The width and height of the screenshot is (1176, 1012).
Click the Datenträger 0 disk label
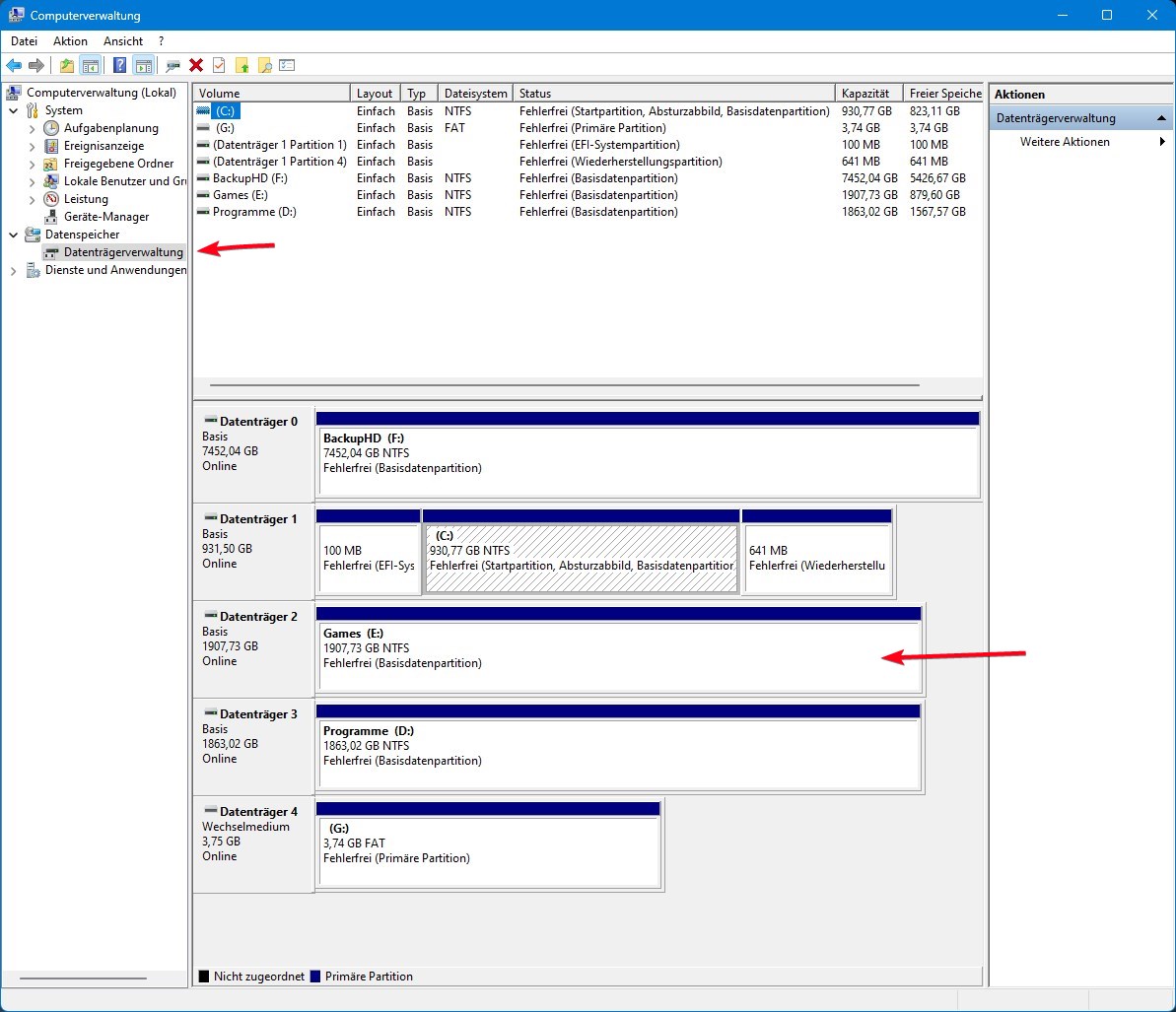coord(252,455)
